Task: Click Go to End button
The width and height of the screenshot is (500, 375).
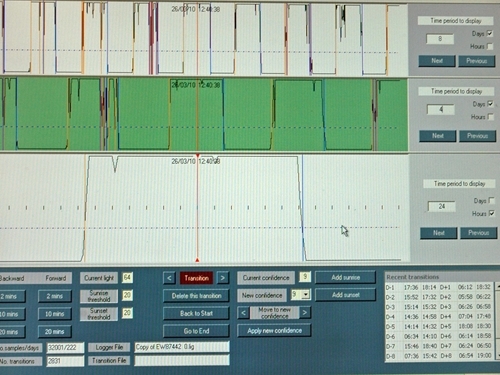Action: (196, 331)
